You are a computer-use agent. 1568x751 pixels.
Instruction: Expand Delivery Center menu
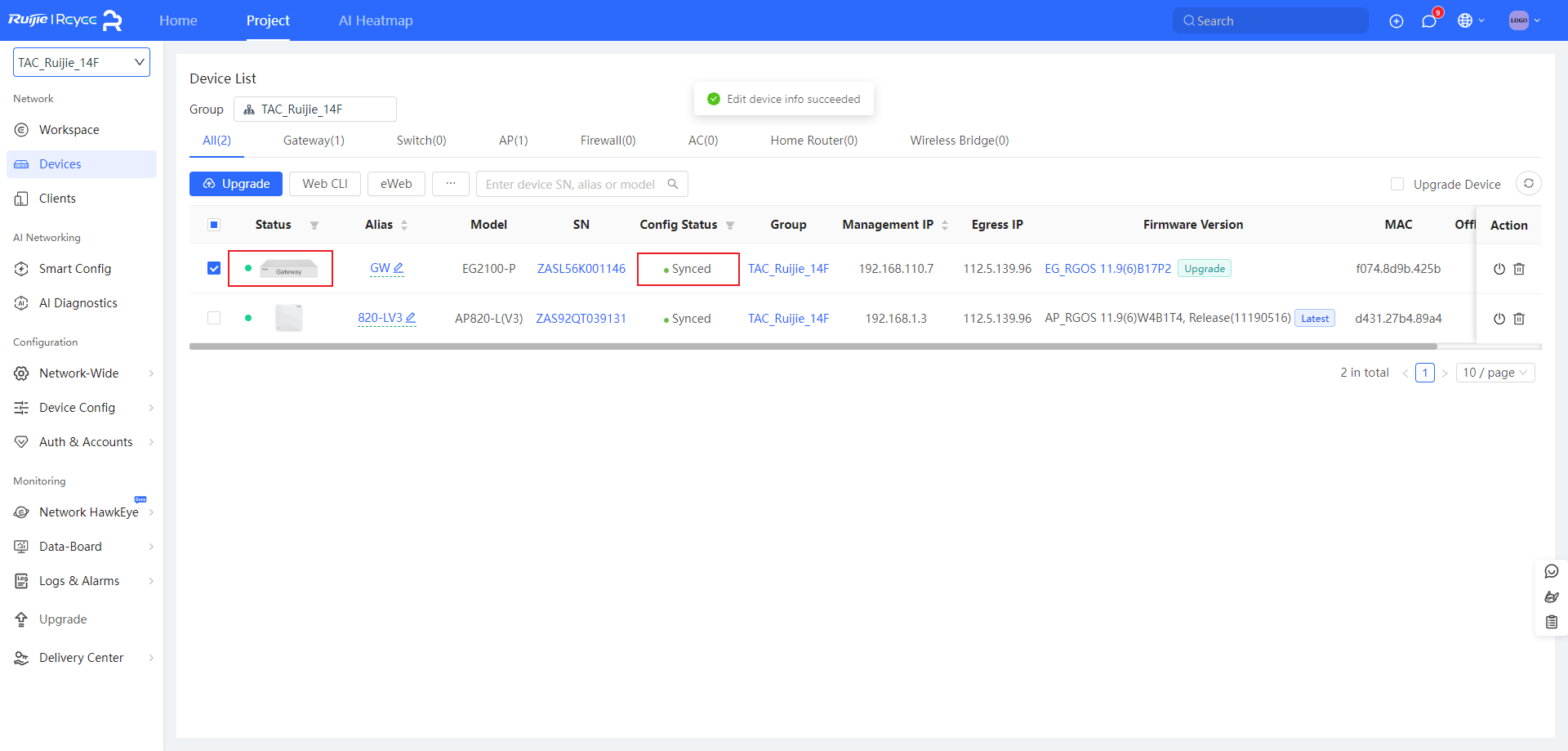point(81,658)
